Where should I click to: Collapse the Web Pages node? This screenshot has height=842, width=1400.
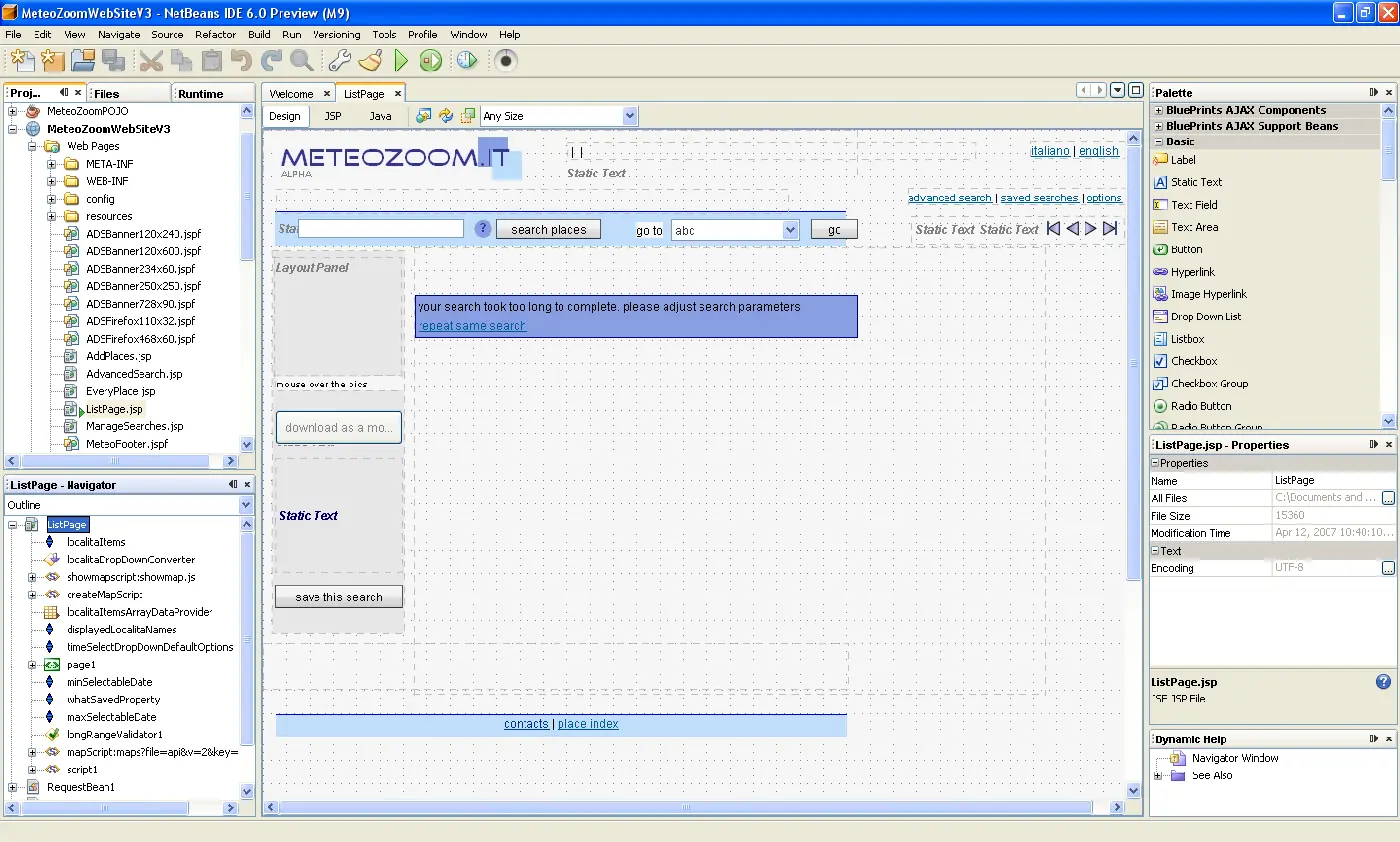(32, 146)
